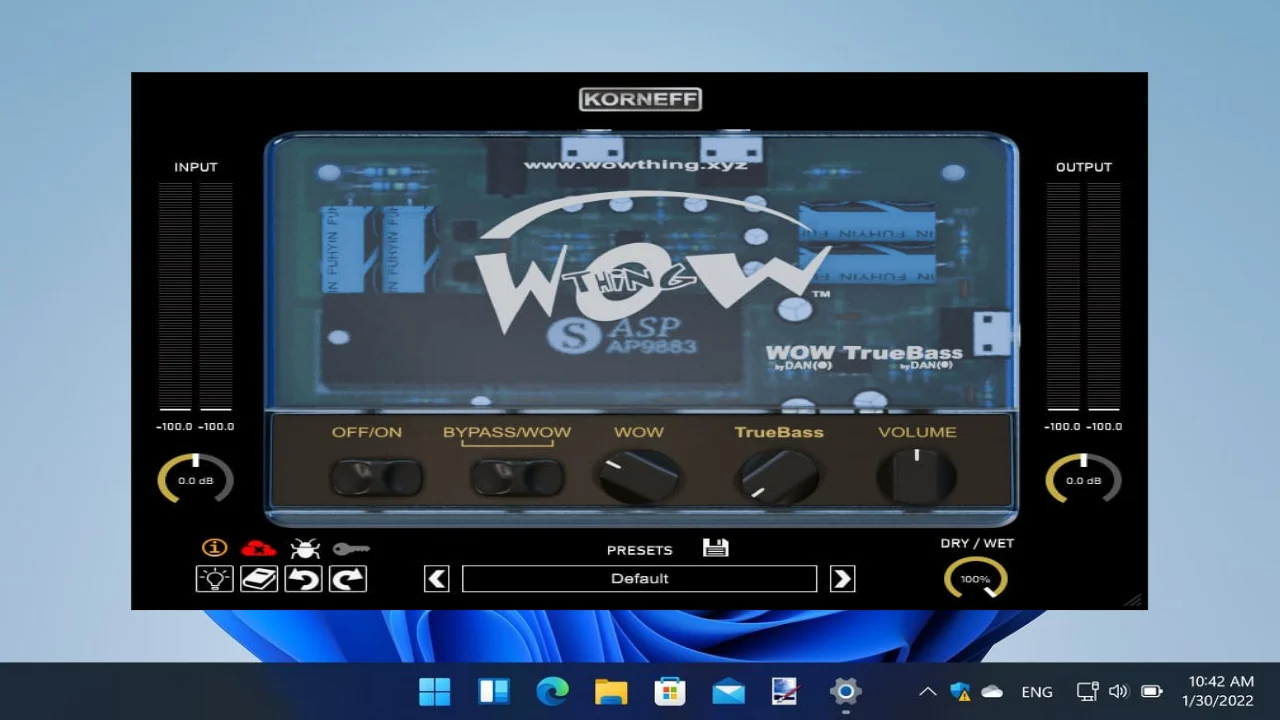Viewport: 1280px width, 720px height.
Task: Click the plugin resize corner grip
Action: pyautogui.click(x=1134, y=600)
